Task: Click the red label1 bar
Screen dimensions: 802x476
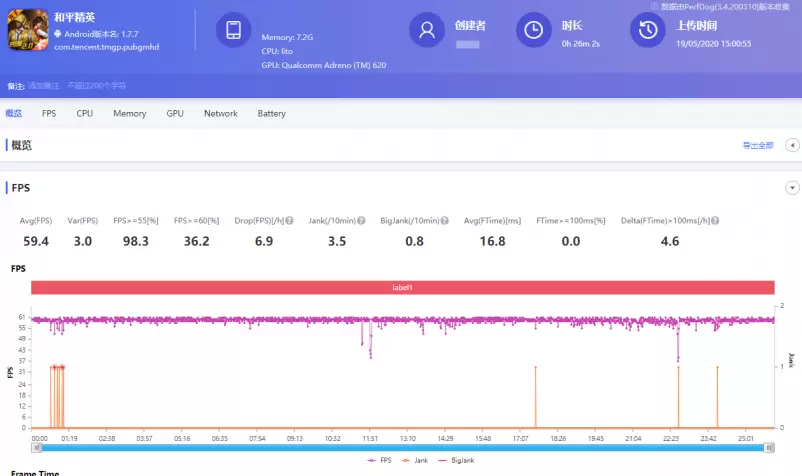Action: point(402,288)
